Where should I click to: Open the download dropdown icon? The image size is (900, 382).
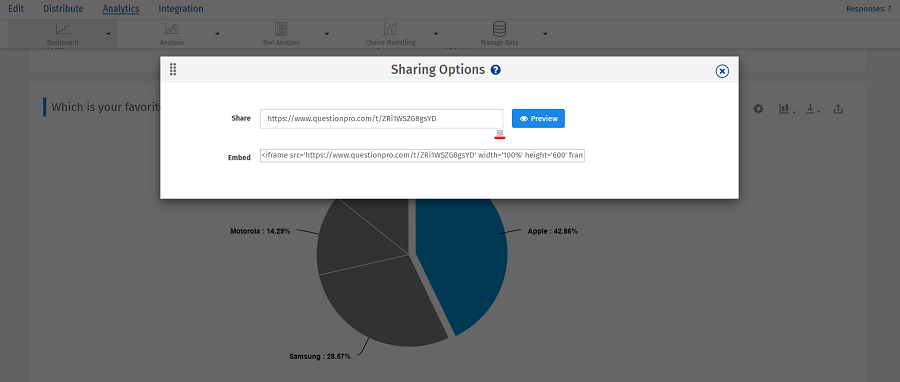point(813,108)
